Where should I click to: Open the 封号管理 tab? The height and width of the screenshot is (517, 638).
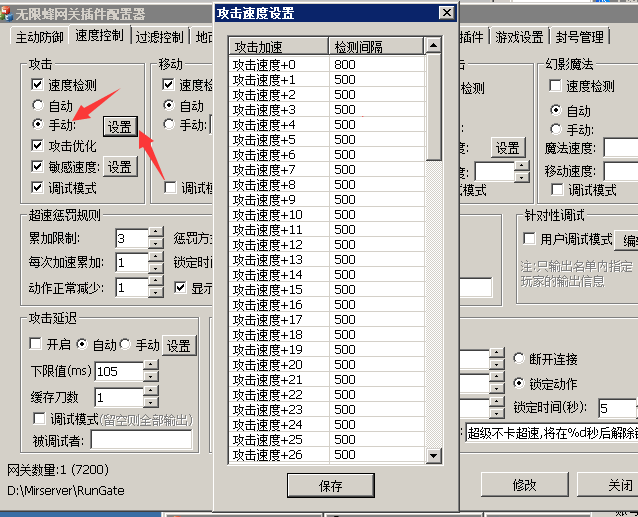pyautogui.click(x=579, y=37)
